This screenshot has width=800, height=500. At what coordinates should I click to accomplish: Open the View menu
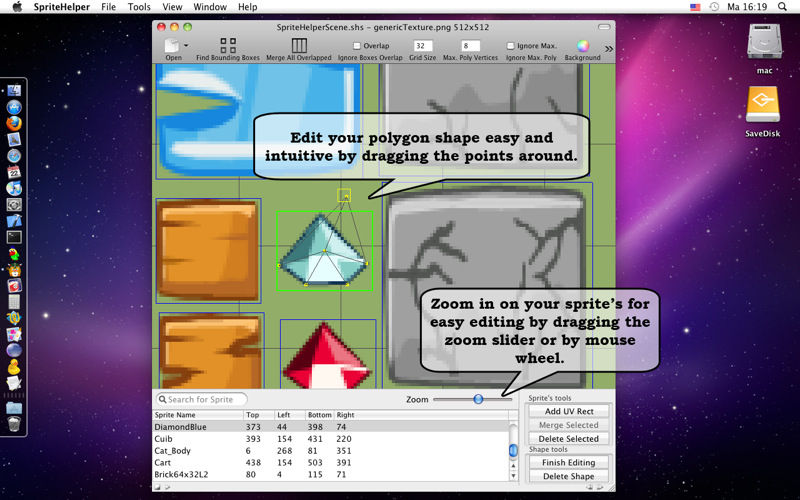(x=172, y=7)
